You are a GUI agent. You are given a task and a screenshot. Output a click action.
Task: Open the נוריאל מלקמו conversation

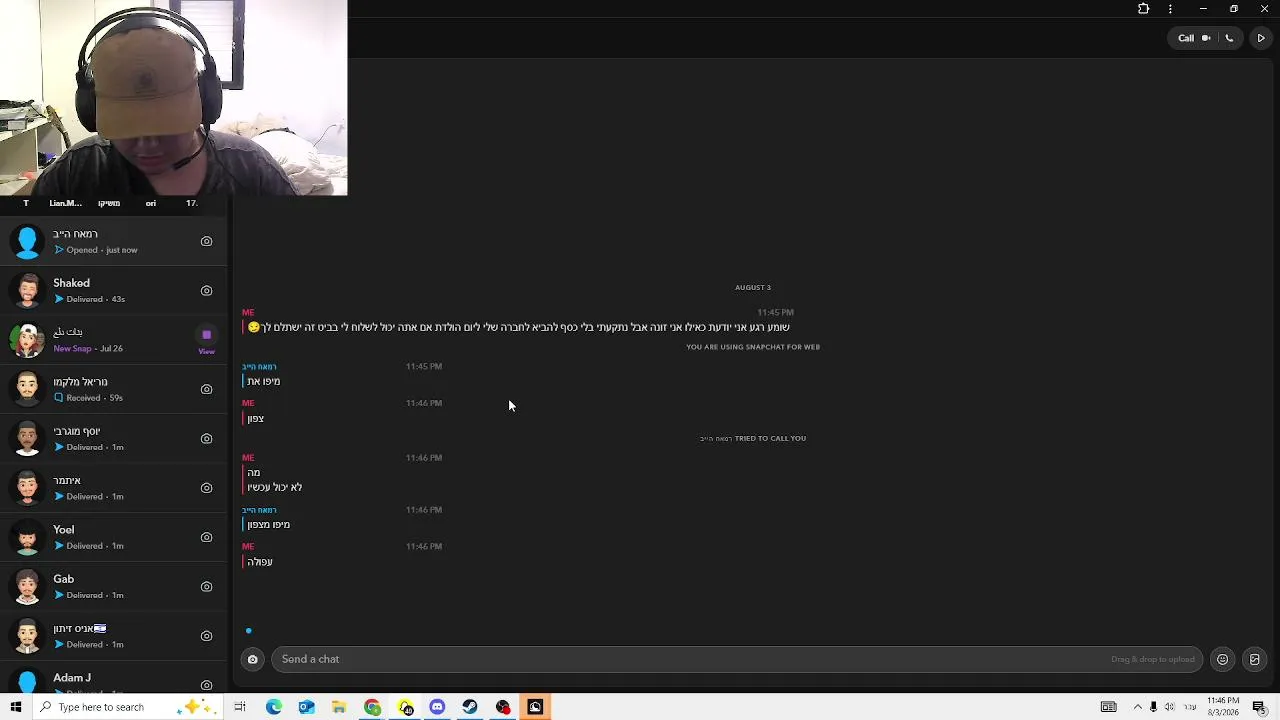114,389
